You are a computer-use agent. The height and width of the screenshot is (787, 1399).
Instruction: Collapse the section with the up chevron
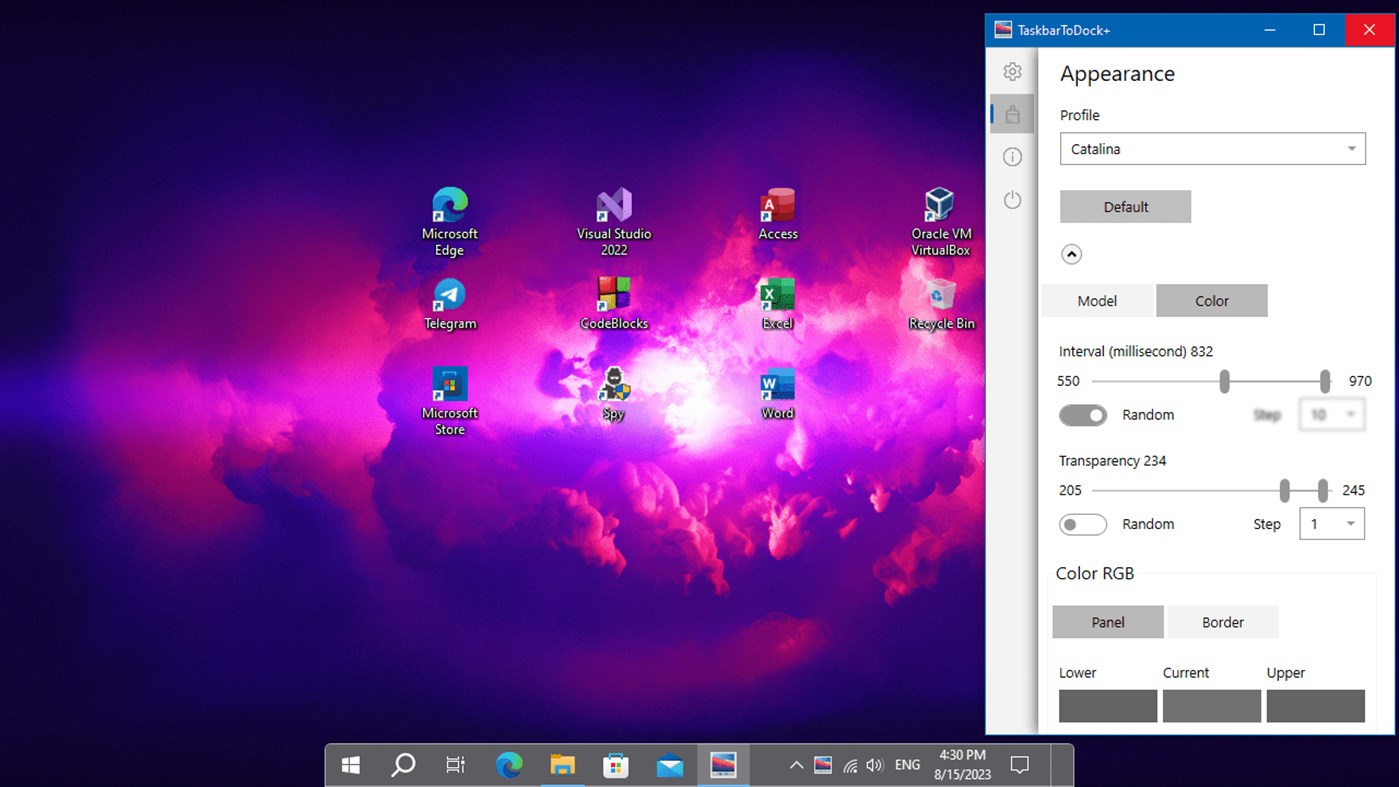click(1071, 254)
